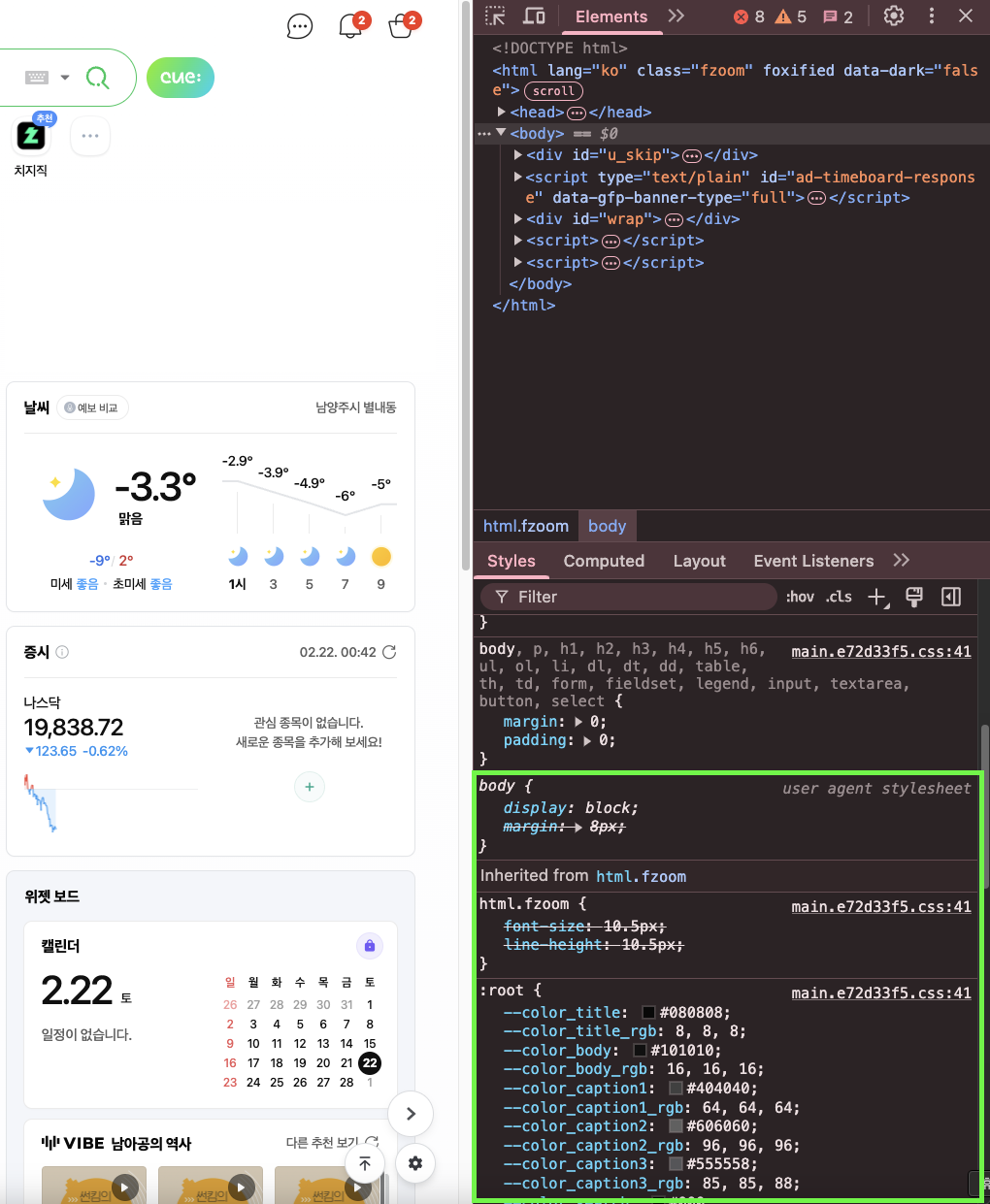Click the calendar lock icon

[370, 945]
